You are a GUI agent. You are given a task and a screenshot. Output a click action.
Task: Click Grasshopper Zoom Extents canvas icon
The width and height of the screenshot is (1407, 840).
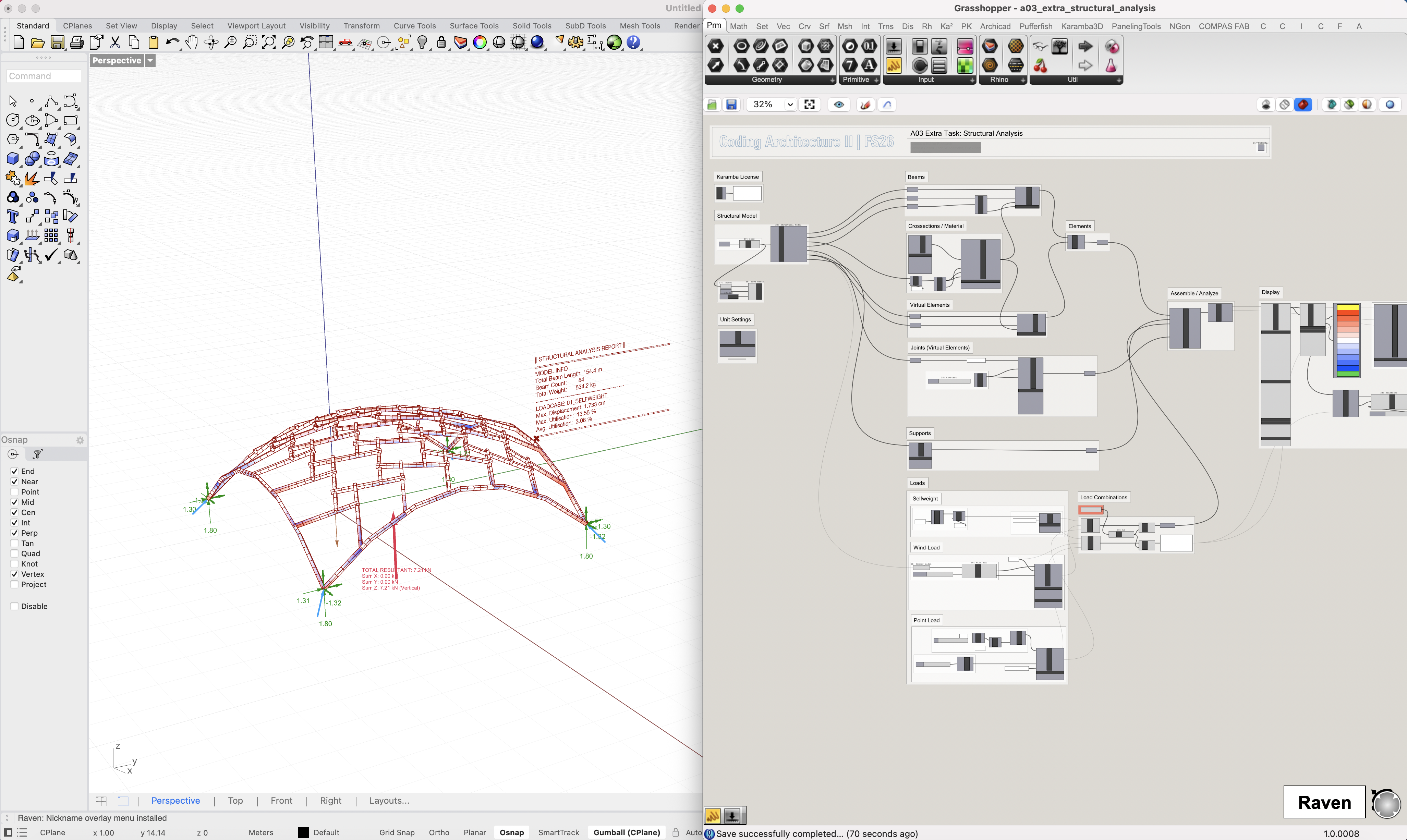click(x=809, y=105)
